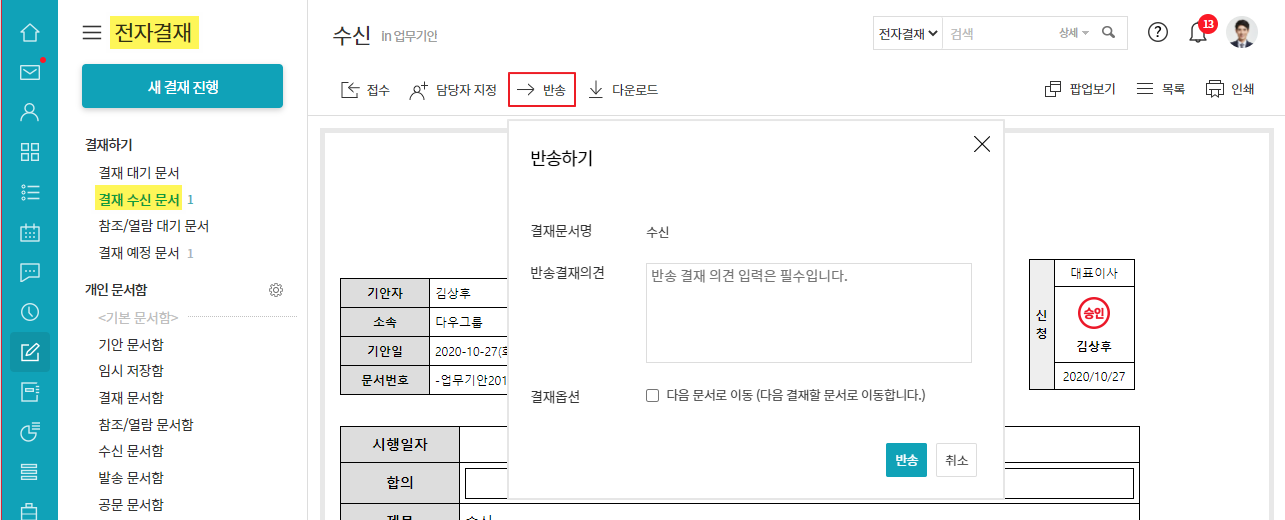Open the contacts person icon in sidebar
Viewport: 1285px width, 520px height.
click(29, 112)
